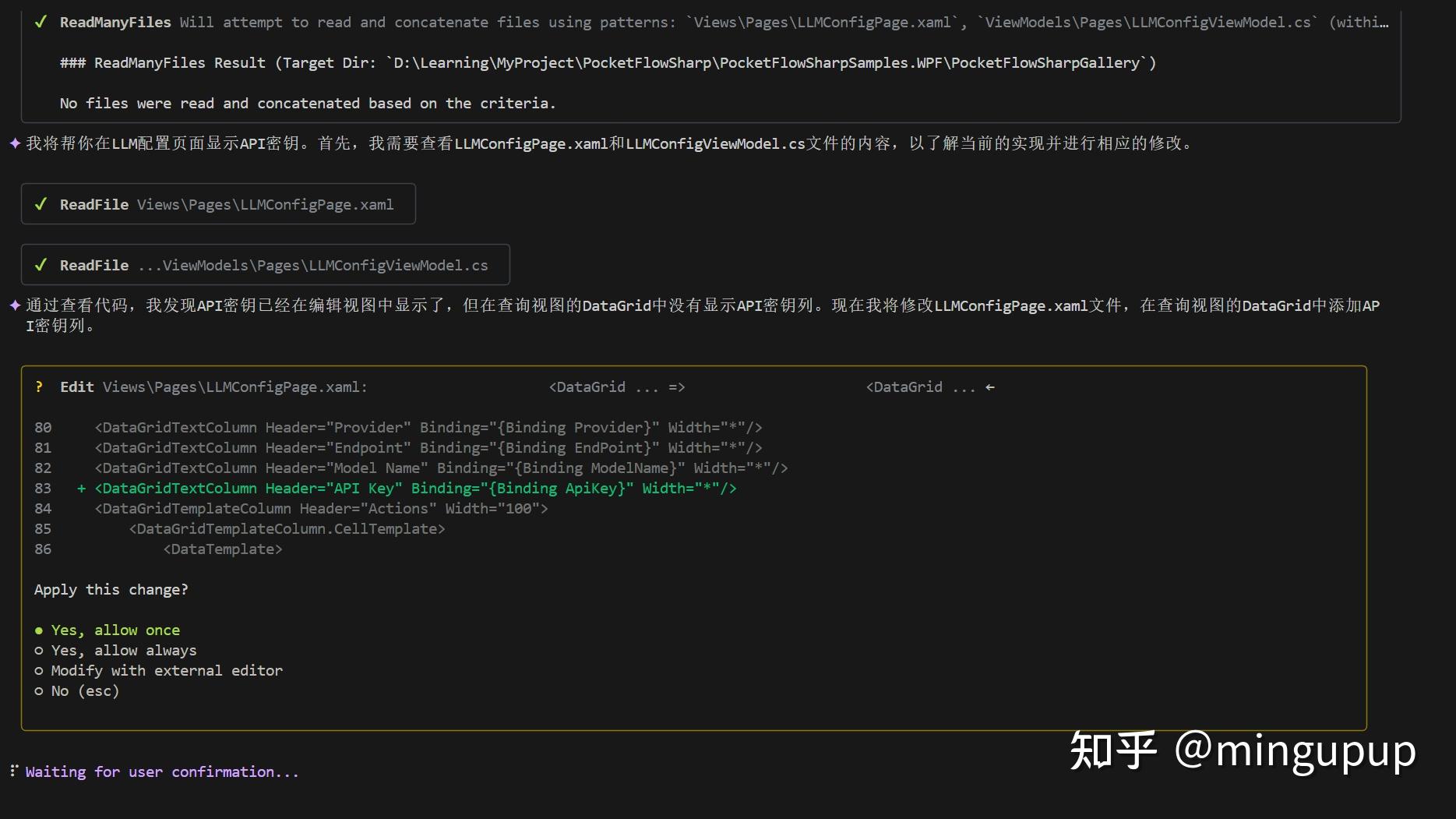The image size is (1456, 819).
Task: Click the spinner icon beside Waiting for user confirmation
Action: click(12, 771)
